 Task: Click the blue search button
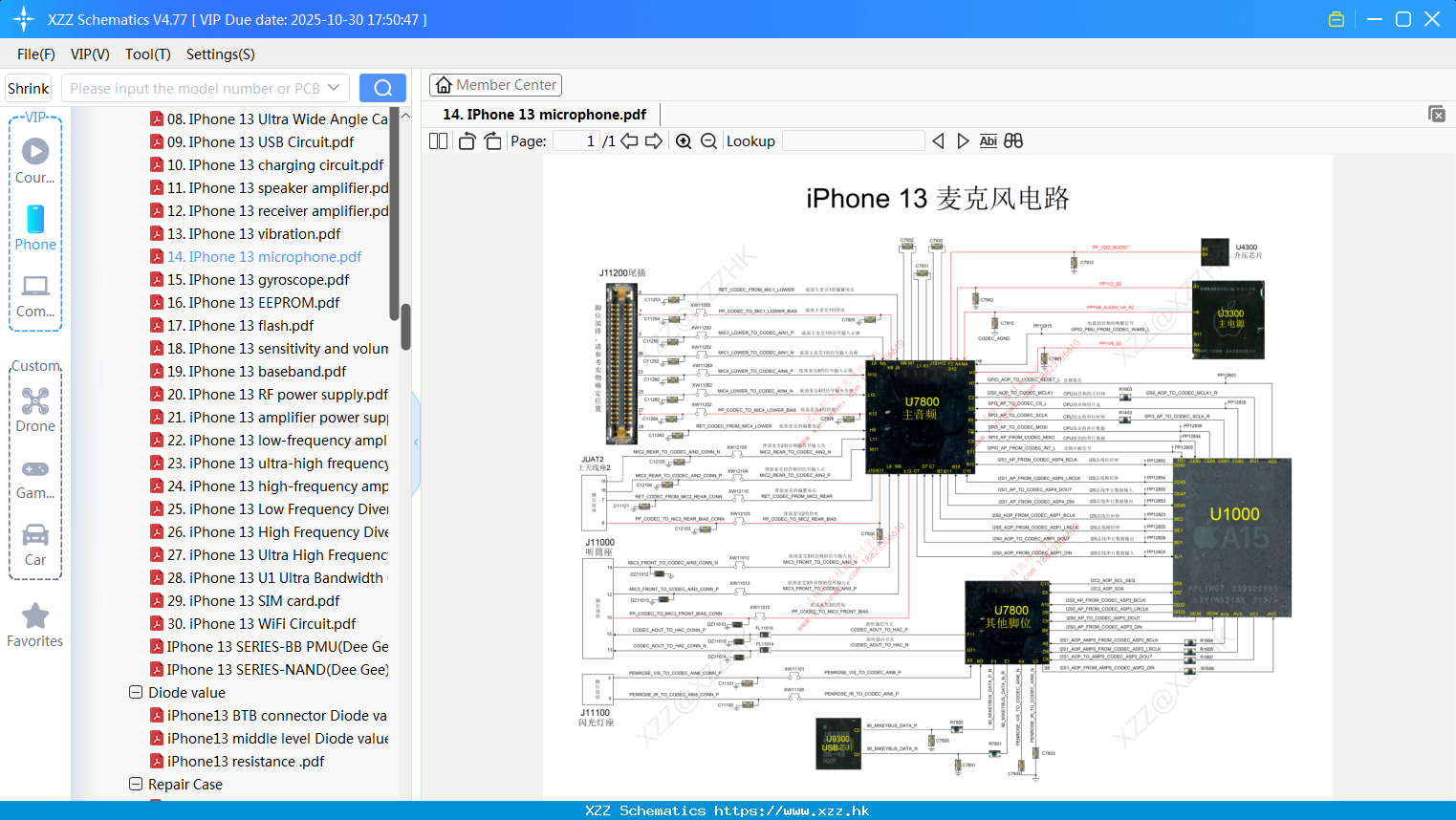point(382,88)
